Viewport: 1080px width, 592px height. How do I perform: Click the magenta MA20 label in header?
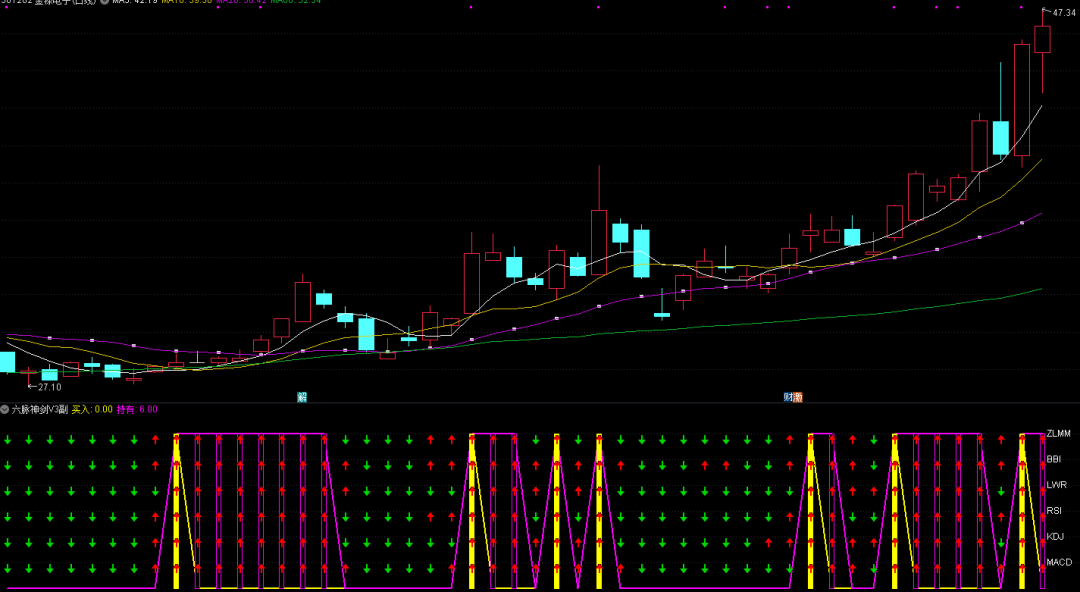[x=240, y=2]
